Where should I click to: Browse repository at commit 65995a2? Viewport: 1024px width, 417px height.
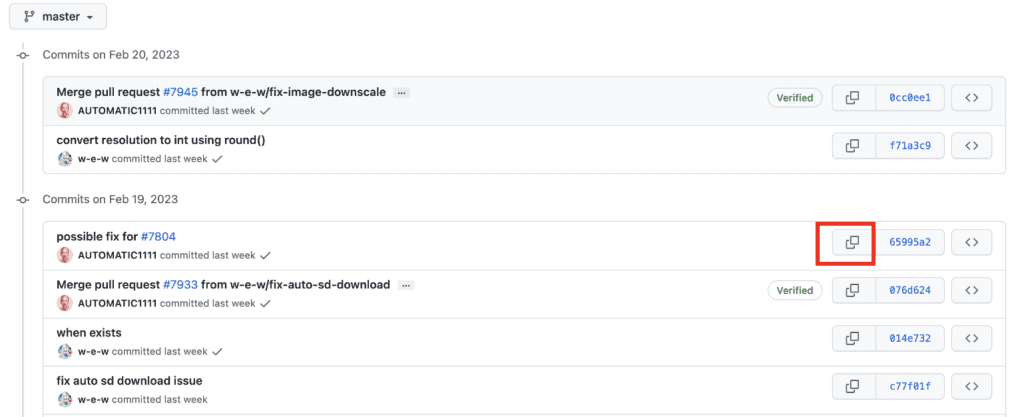pos(971,242)
